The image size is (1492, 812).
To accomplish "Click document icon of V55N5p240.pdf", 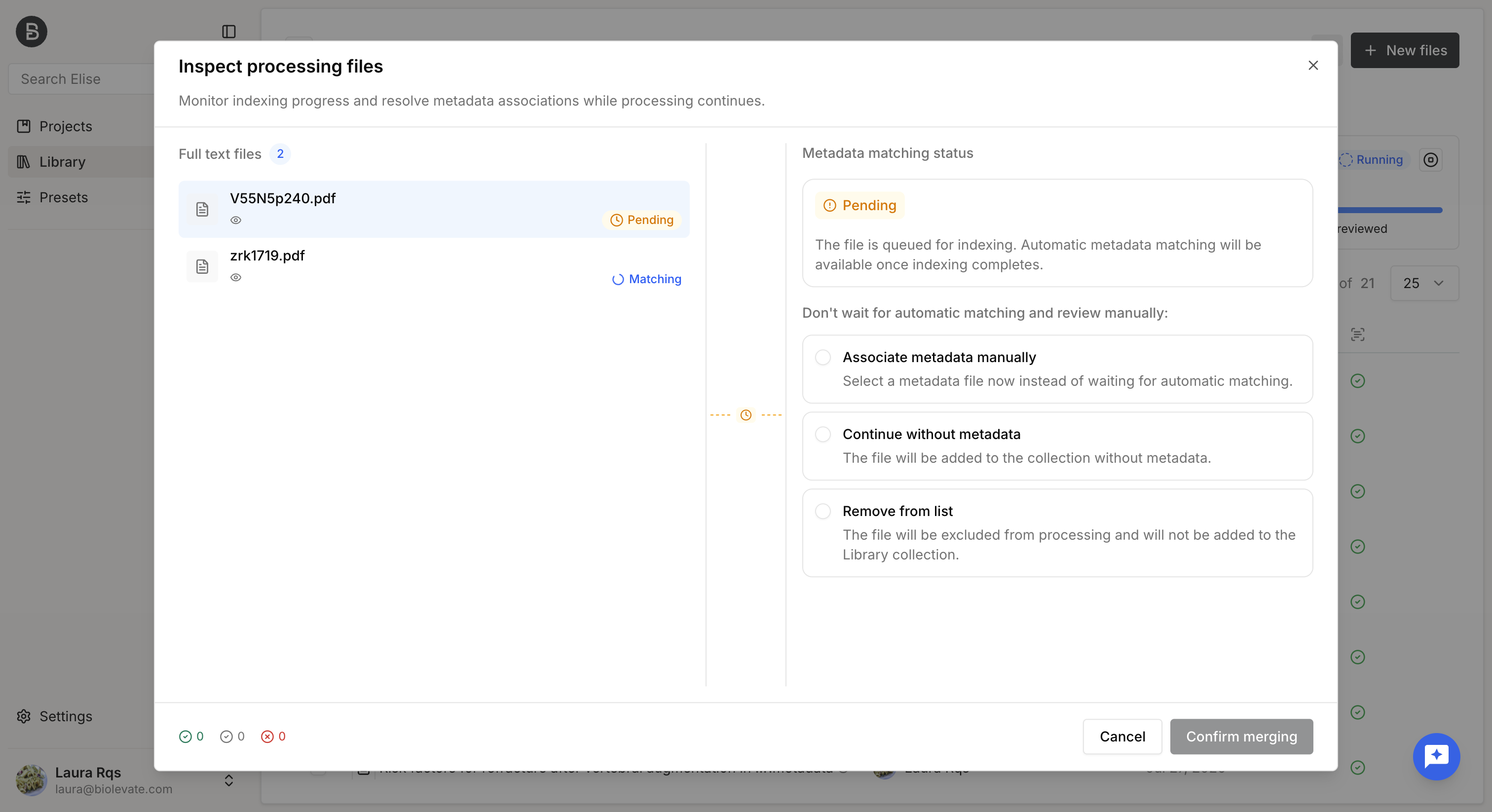I will click(202, 209).
